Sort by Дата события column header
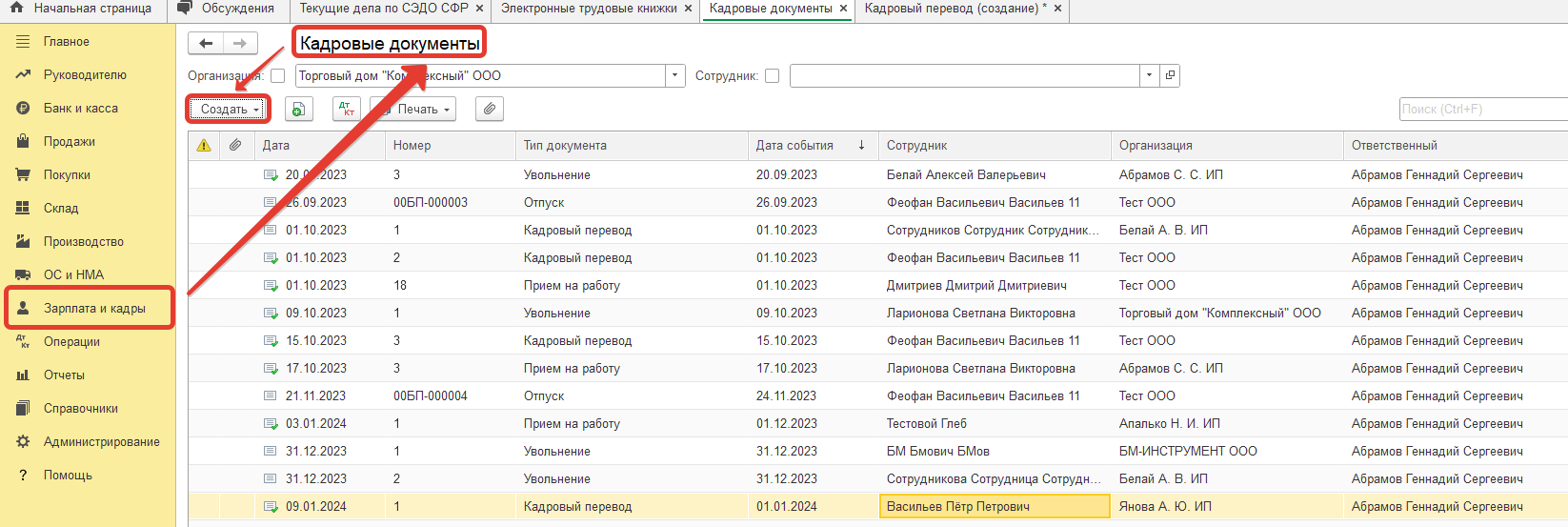Viewport: 1568px width, 527px height. click(x=794, y=146)
